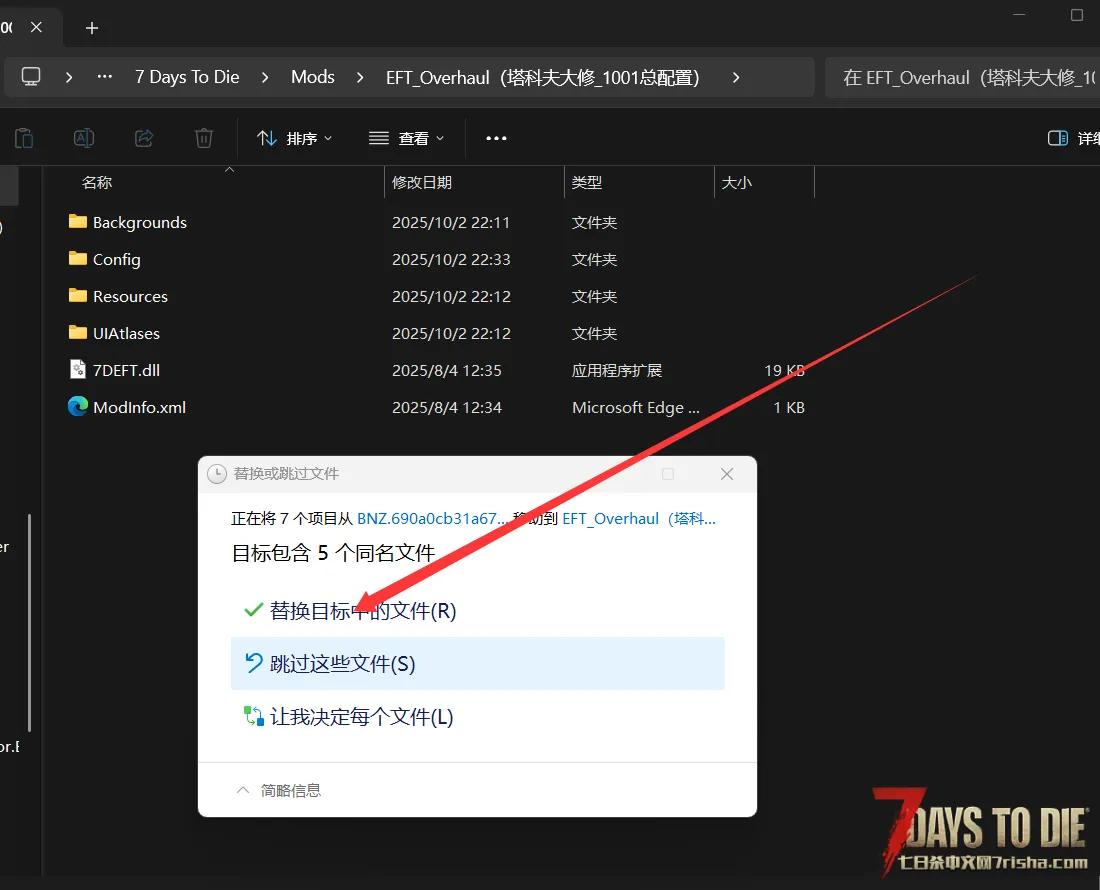Open the 查看 view dropdown

pyautogui.click(x=407, y=138)
